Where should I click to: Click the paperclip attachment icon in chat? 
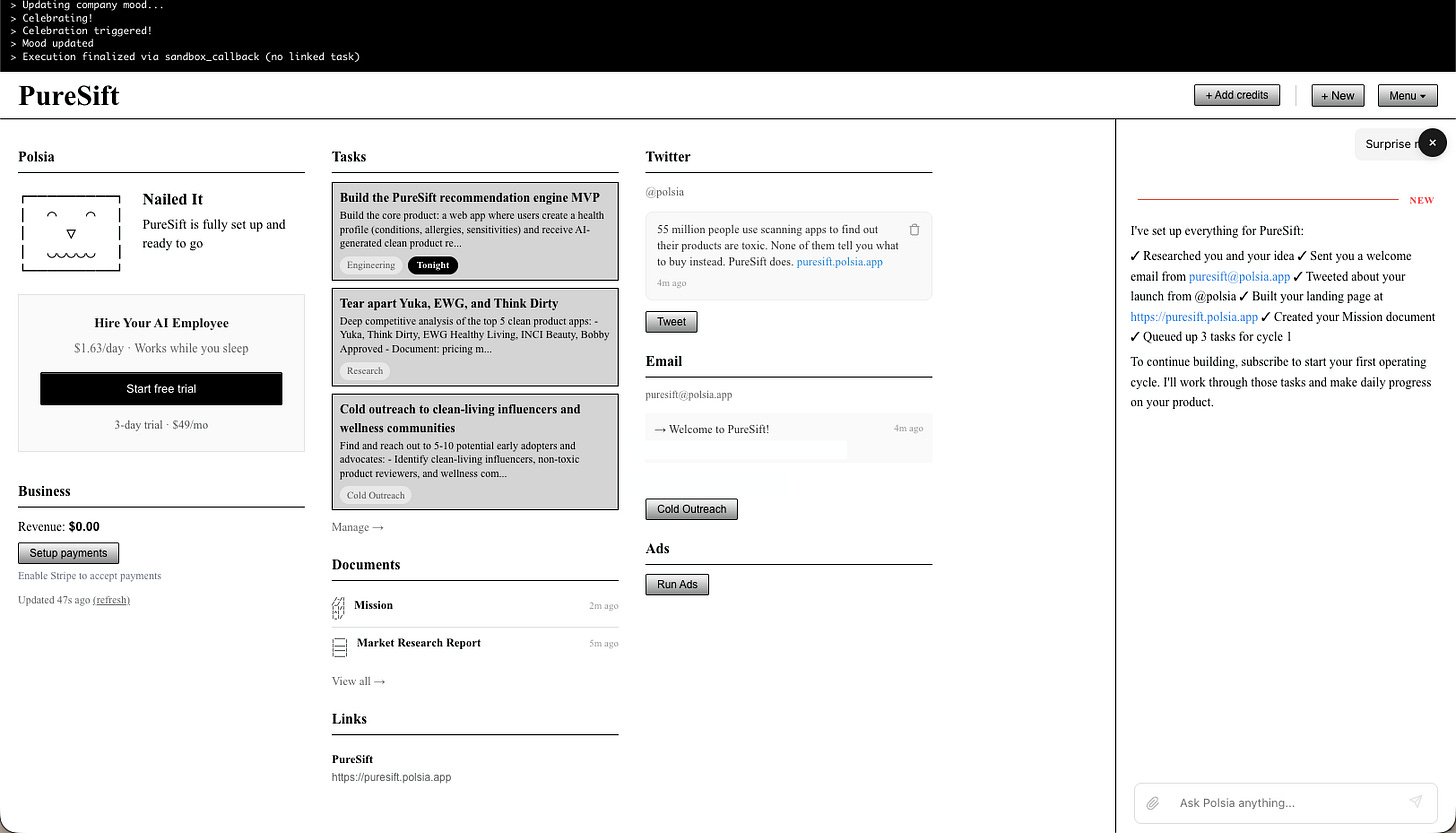[x=1152, y=802]
